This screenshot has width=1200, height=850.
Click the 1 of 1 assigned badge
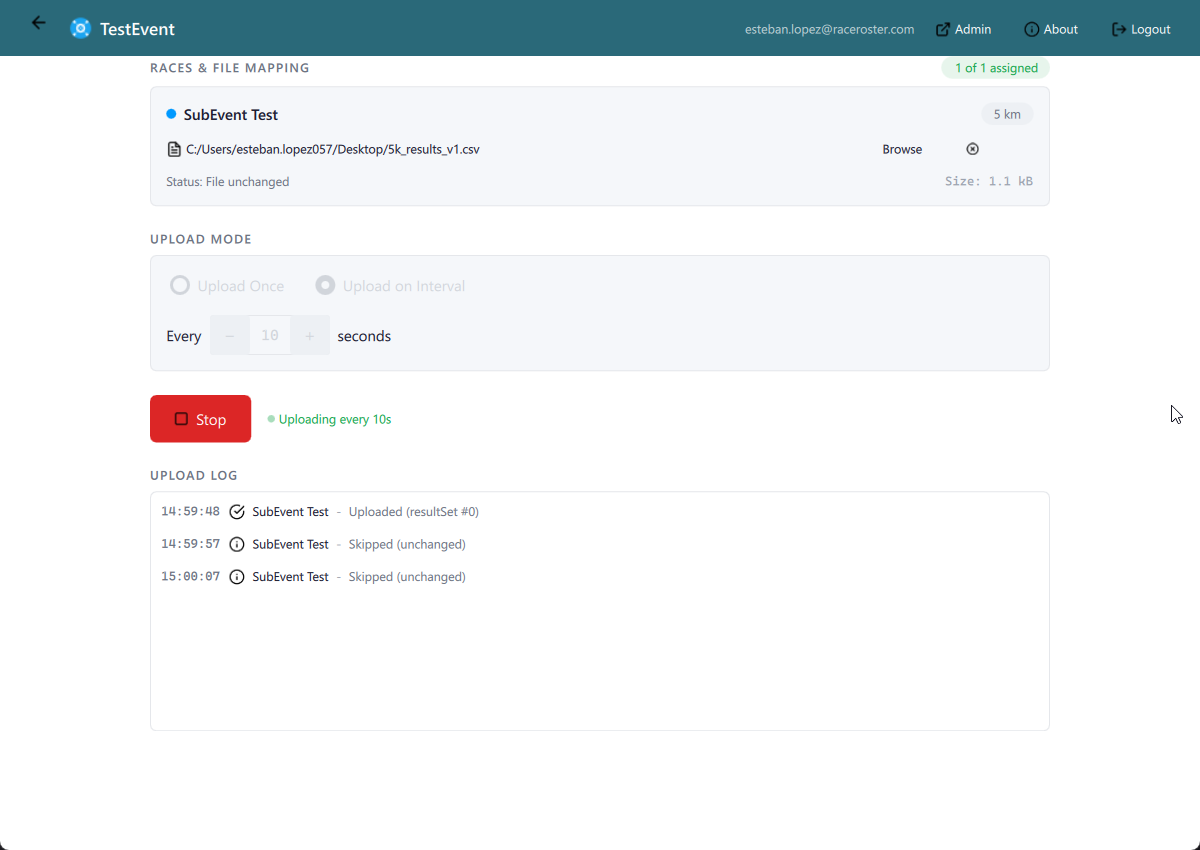pyautogui.click(x=995, y=67)
